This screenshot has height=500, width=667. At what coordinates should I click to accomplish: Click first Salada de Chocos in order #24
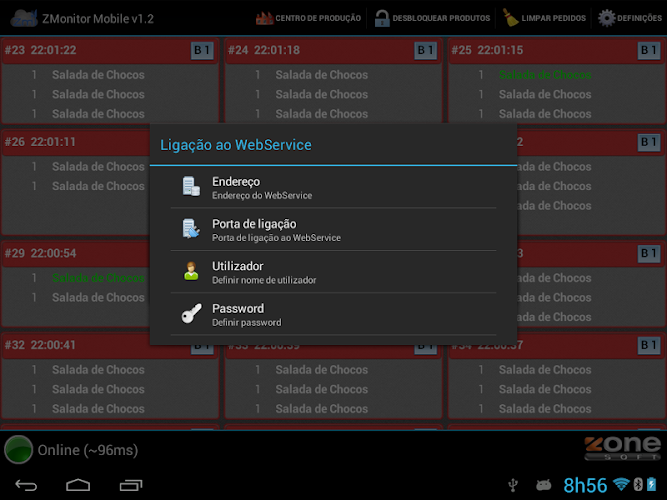[322, 75]
